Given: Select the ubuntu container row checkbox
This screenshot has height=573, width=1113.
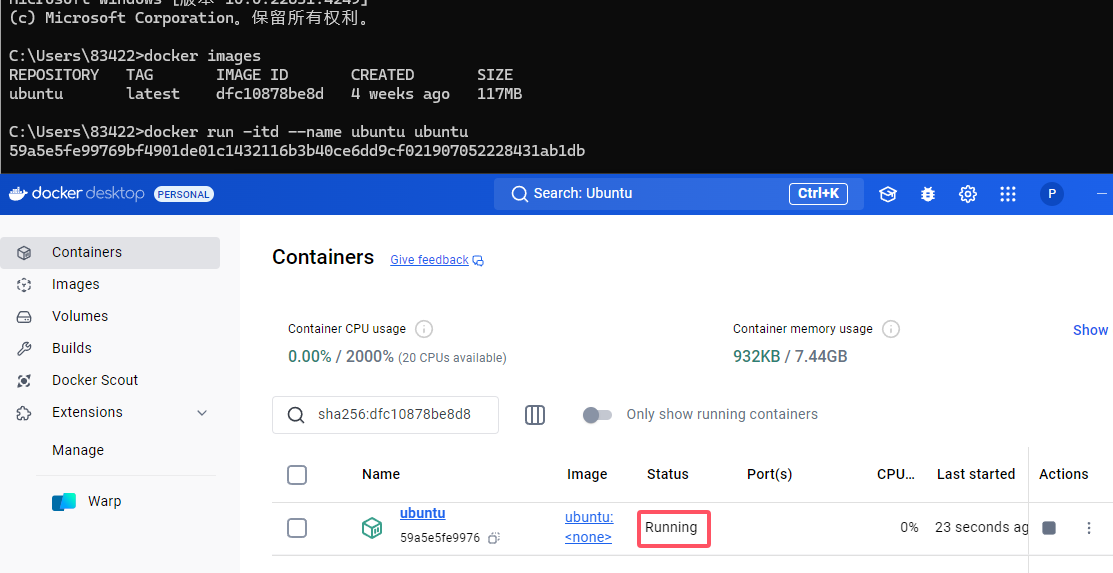Looking at the screenshot, I should click(x=297, y=528).
